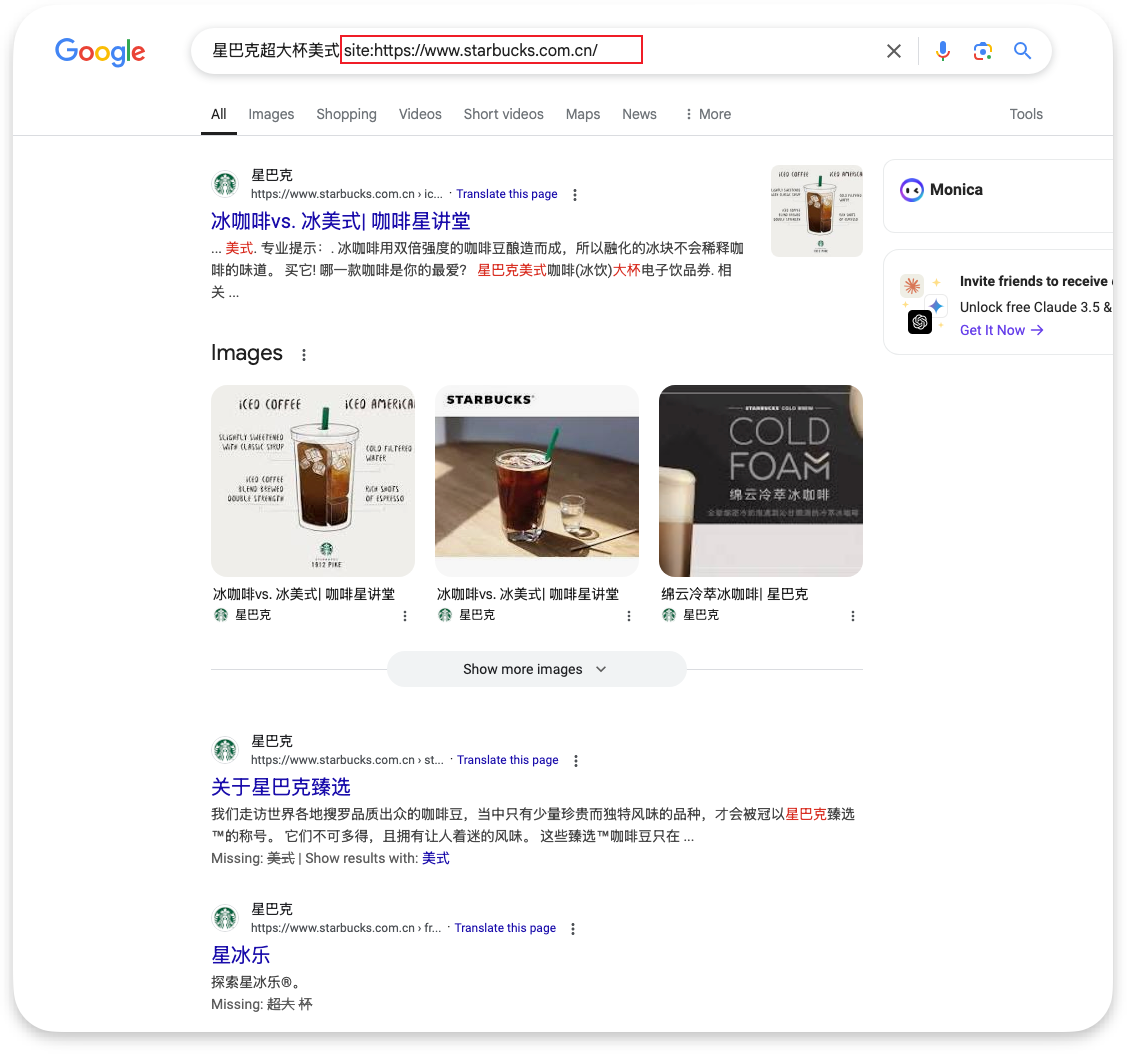Click Translate this page for 星冰乐 result

click(x=505, y=928)
